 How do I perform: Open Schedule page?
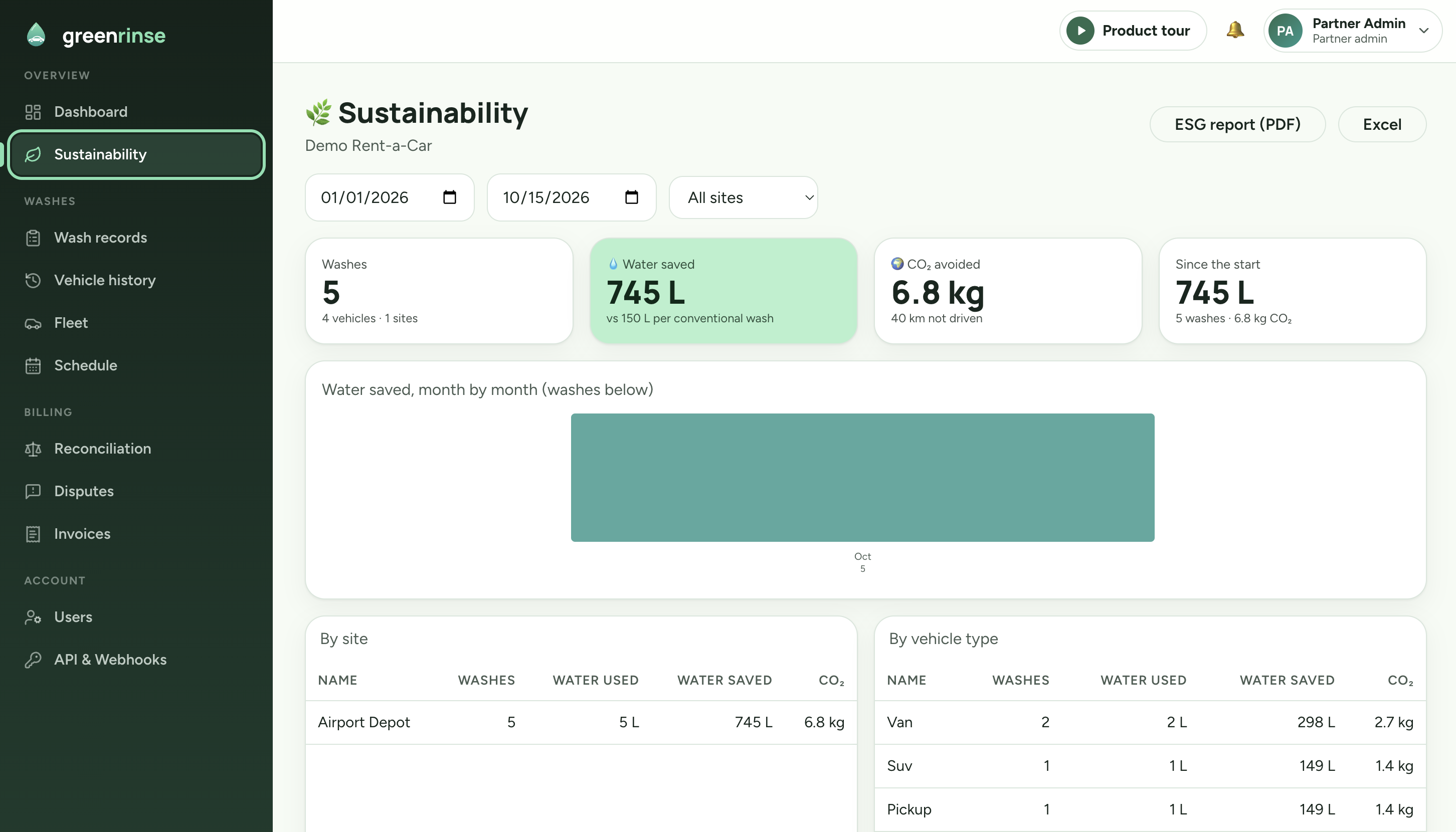coord(136,365)
